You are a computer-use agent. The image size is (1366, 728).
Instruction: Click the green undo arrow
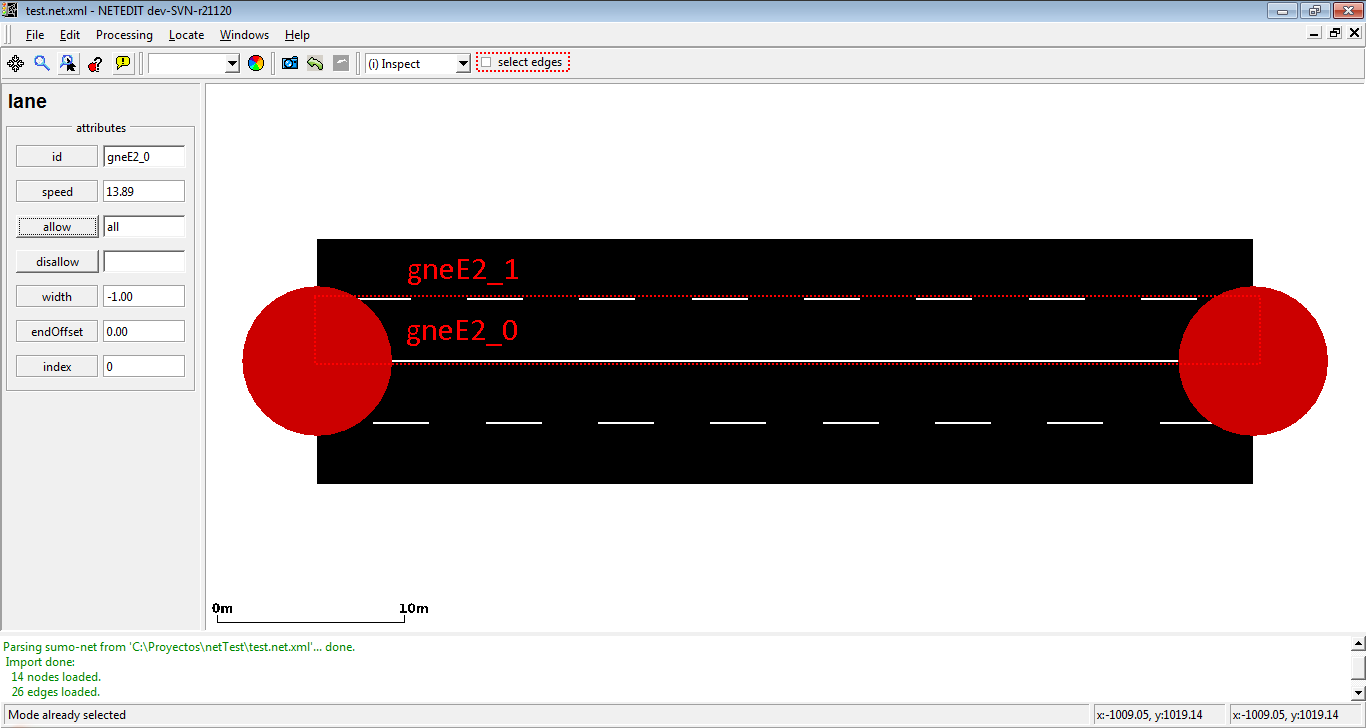tap(315, 63)
